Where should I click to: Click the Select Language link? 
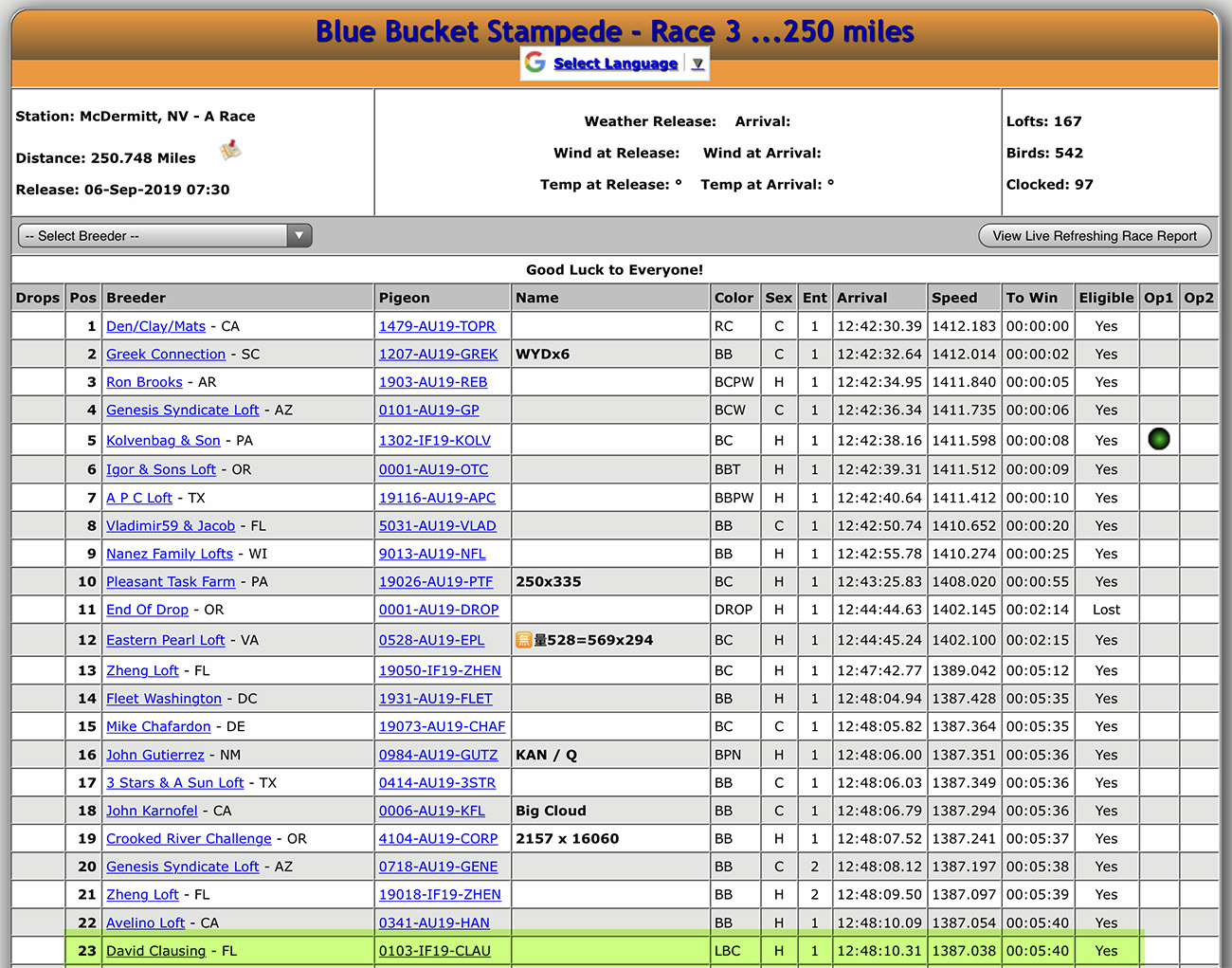coord(615,64)
